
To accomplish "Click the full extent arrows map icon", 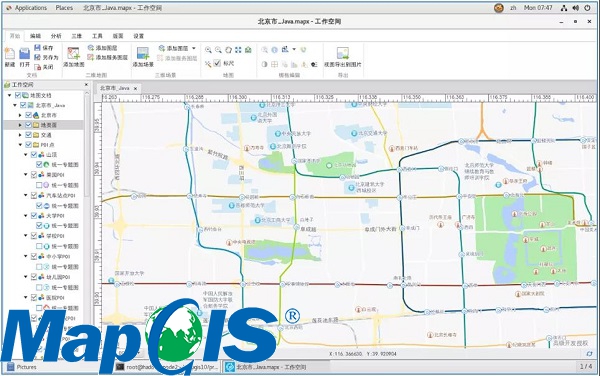I will tap(238, 50).
